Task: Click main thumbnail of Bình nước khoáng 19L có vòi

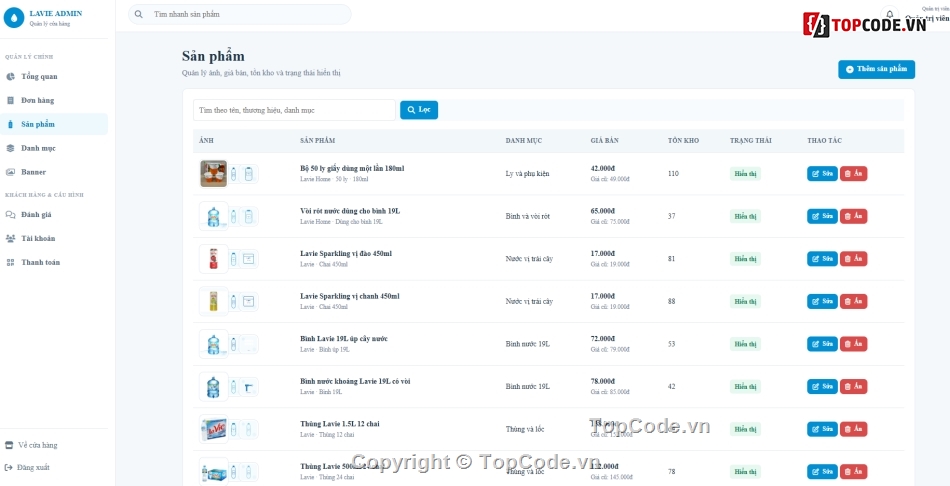Action: (x=213, y=387)
